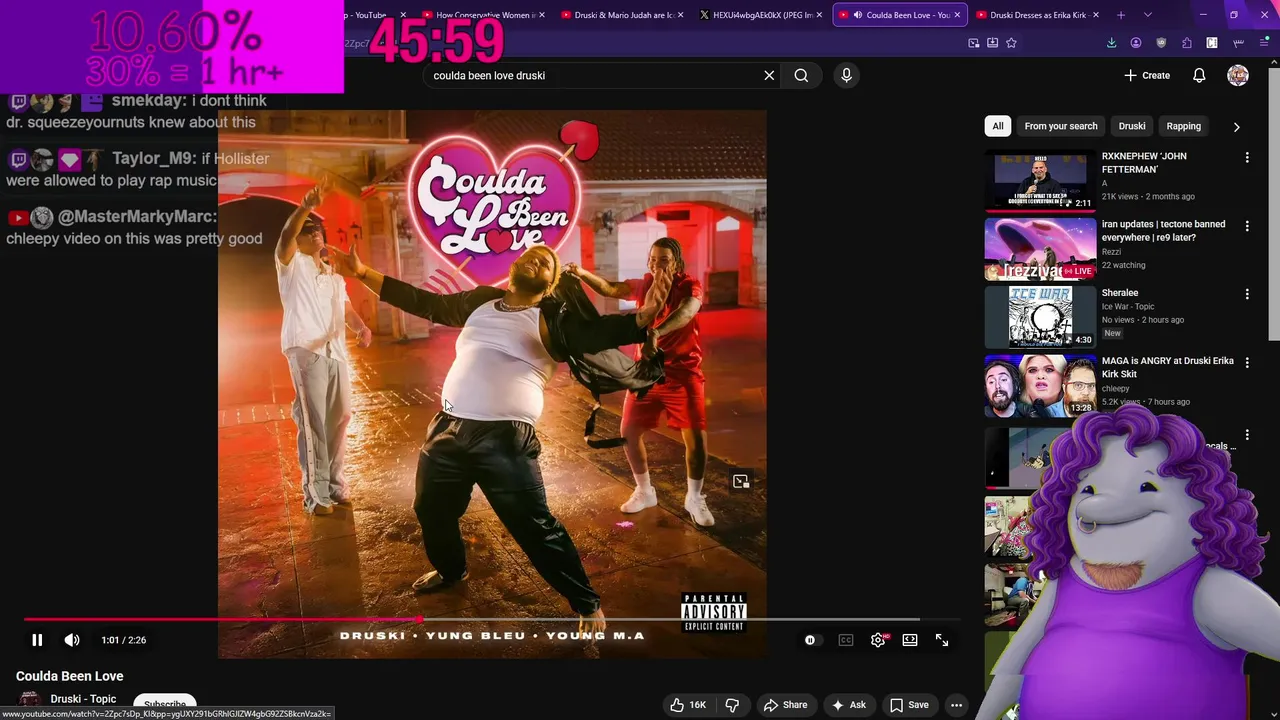Show more filter chips with right arrow
The width and height of the screenshot is (1280, 720).
pyautogui.click(x=1236, y=127)
